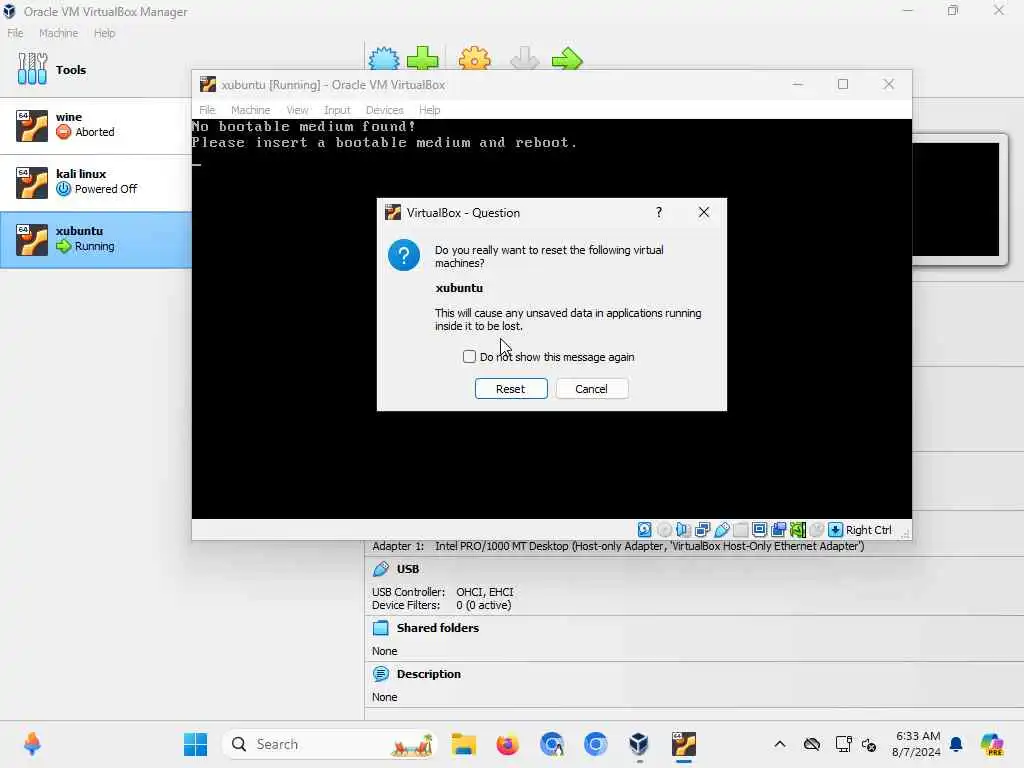1024x768 pixels.
Task: Click the display indicator icon in VM status bar
Action: 760,530
